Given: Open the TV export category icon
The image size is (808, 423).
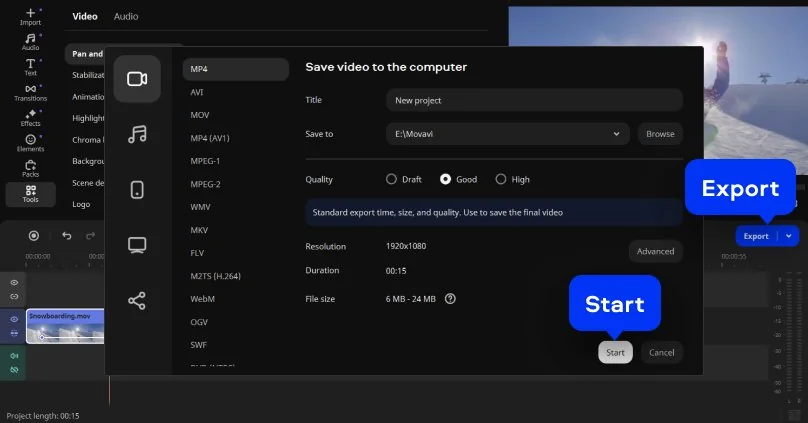Looking at the screenshot, I should coord(137,245).
